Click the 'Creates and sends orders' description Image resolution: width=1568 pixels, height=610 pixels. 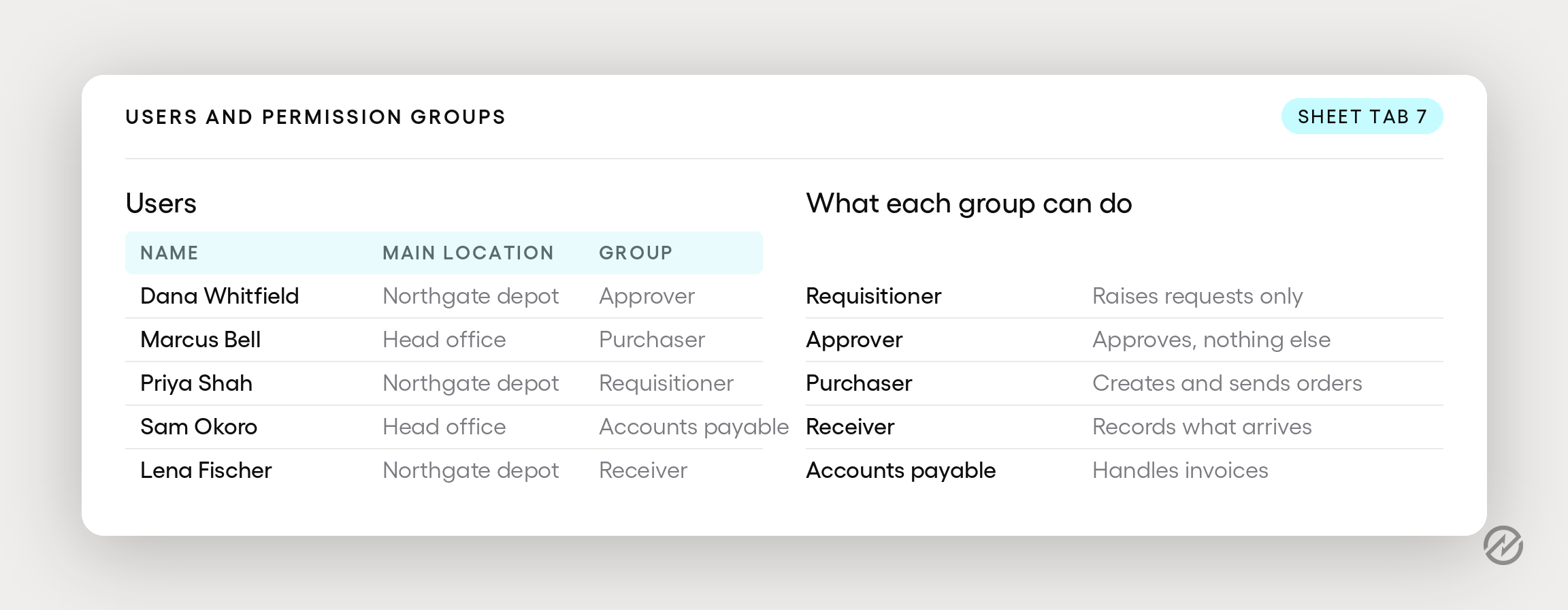[1227, 383]
